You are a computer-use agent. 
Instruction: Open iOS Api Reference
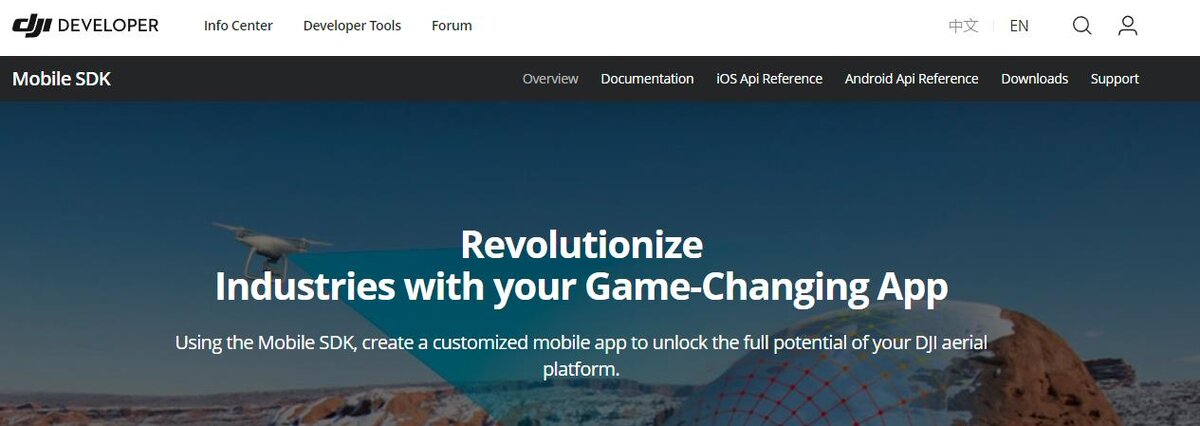coord(769,78)
